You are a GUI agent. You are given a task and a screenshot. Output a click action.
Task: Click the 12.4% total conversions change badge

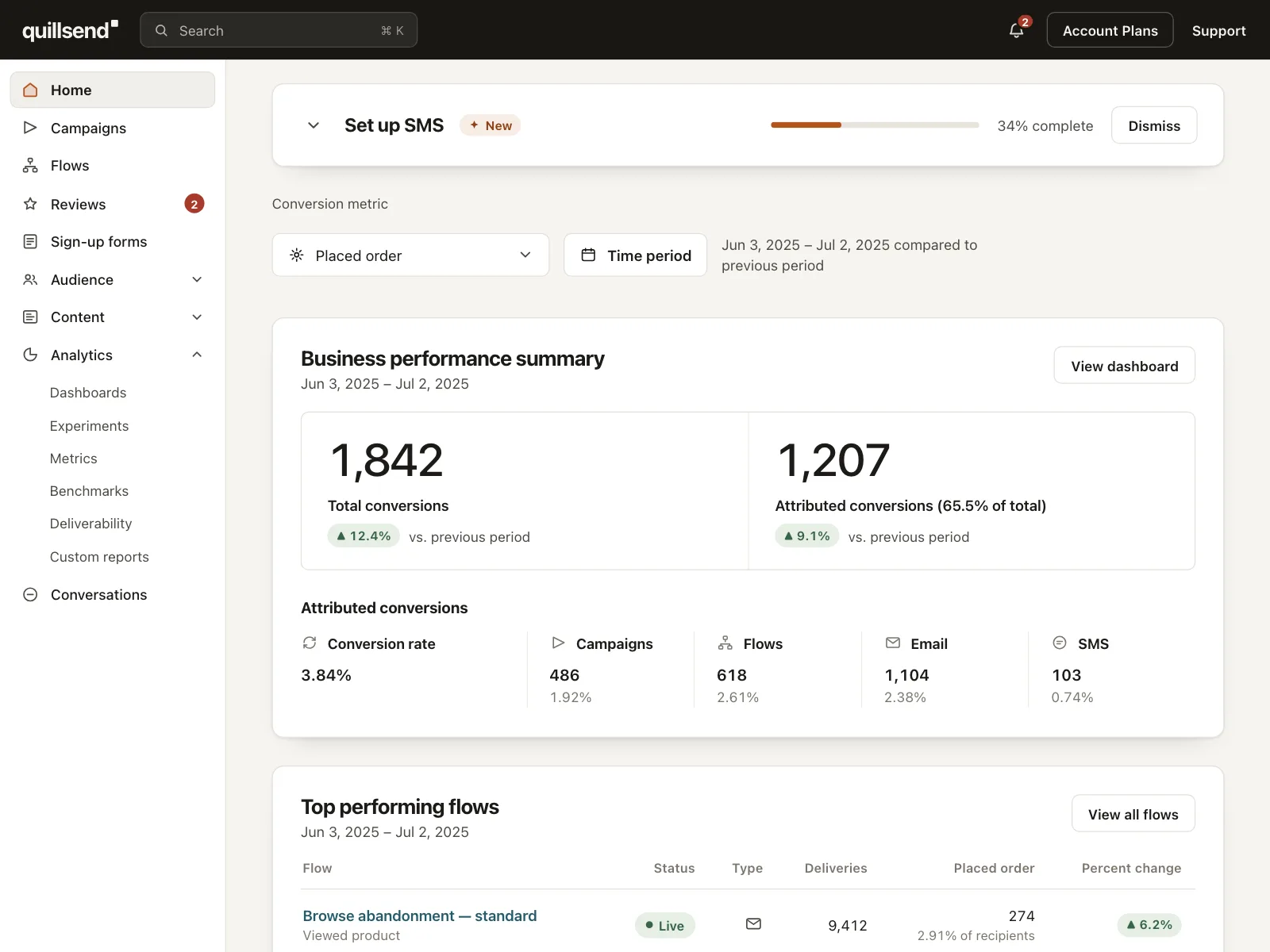[x=364, y=536]
